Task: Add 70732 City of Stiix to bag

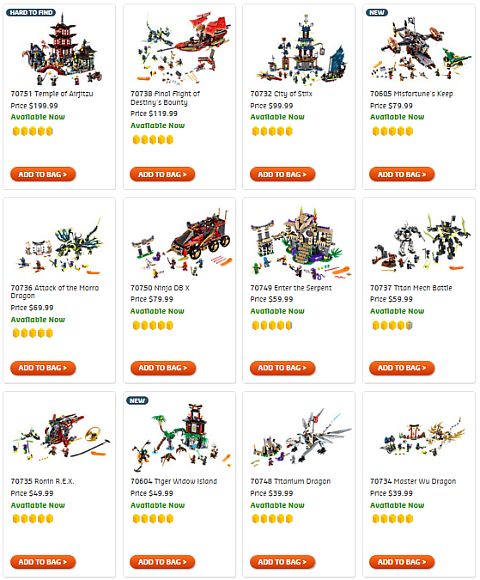Action: [283, 174]
